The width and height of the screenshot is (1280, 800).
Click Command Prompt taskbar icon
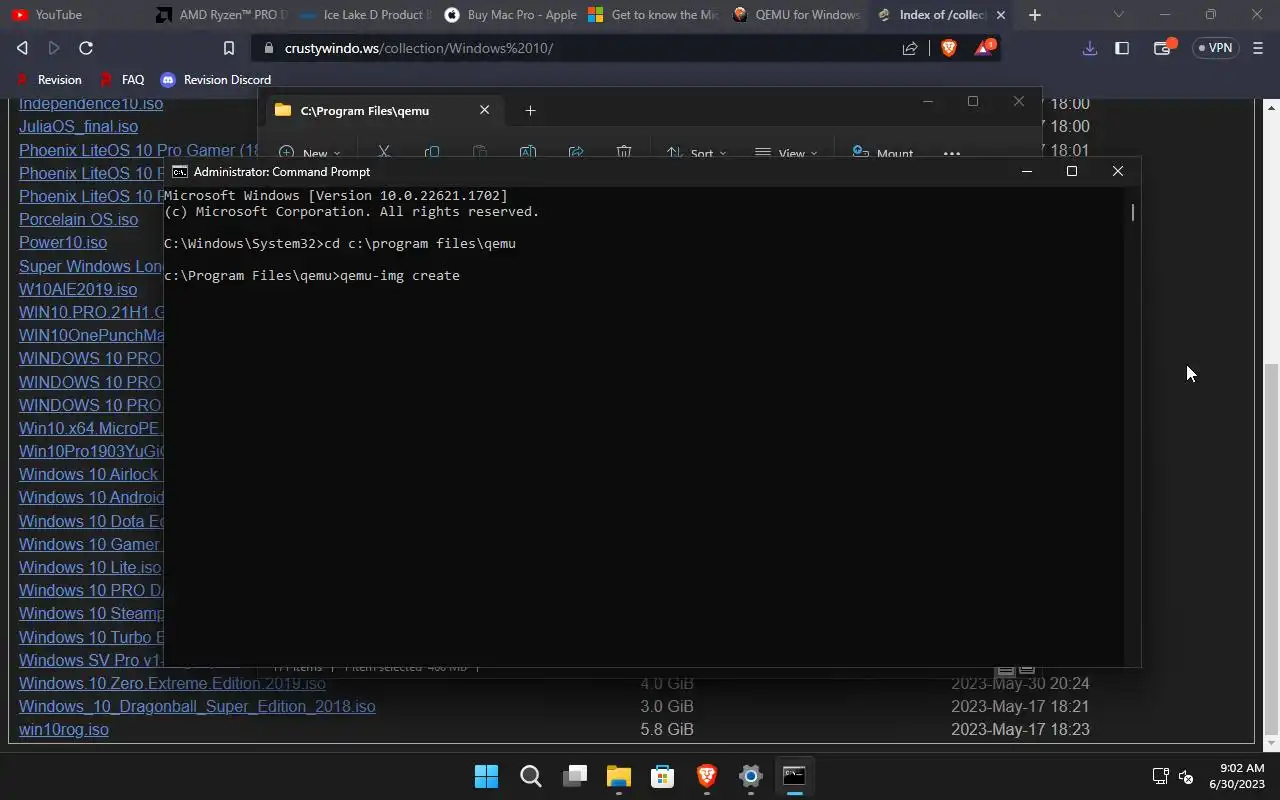[795, 776]
